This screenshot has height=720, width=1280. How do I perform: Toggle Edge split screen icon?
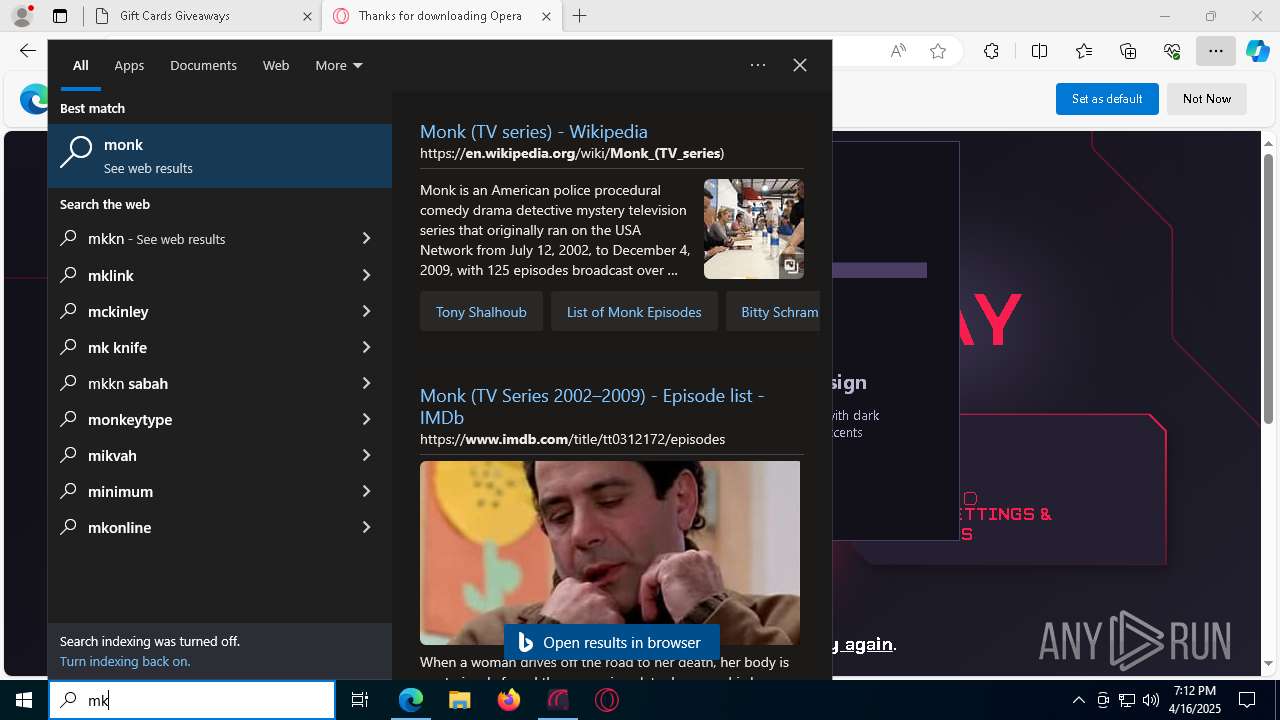point(1039,51)
